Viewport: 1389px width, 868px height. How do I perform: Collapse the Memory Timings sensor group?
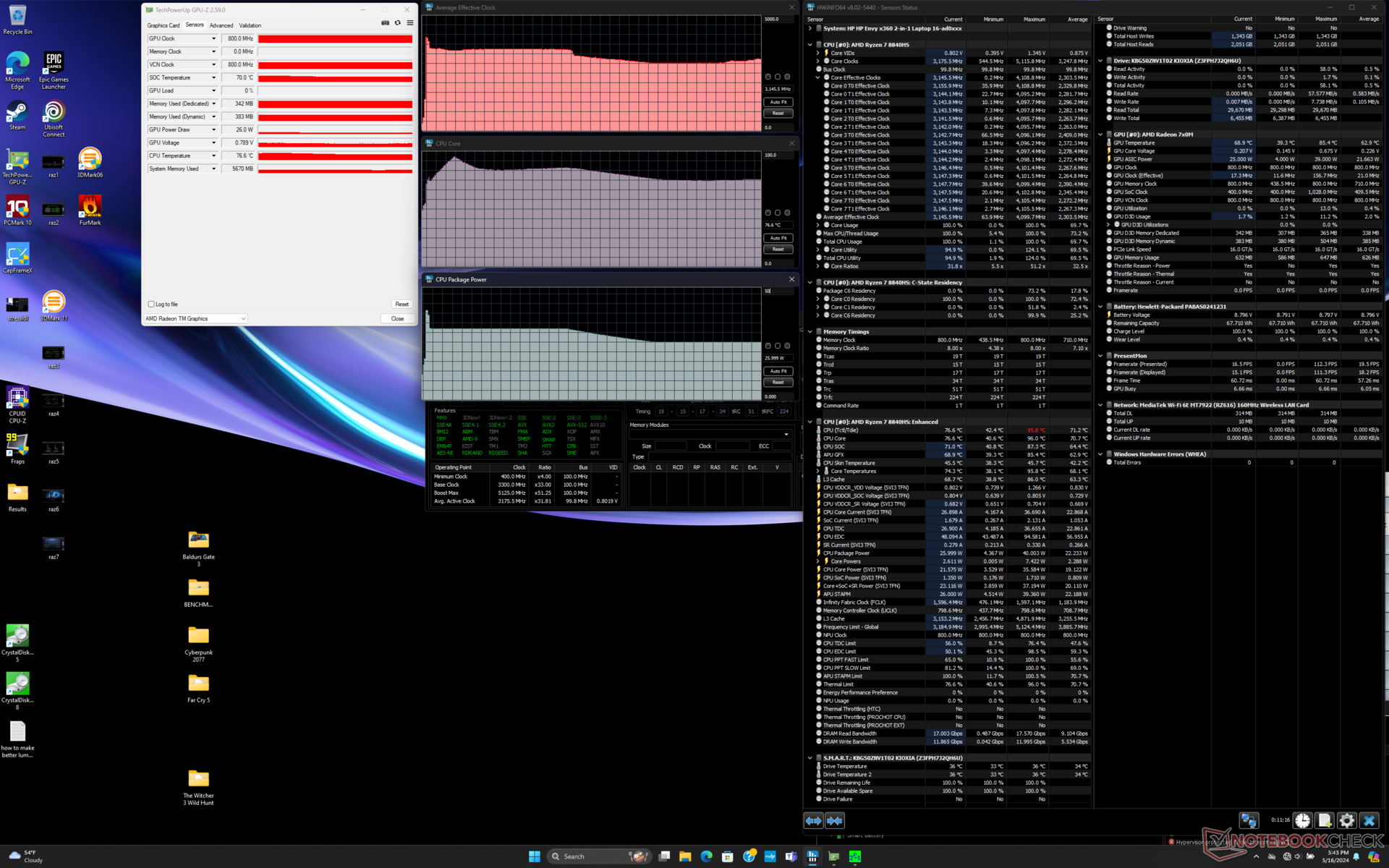tap(810, 332)
